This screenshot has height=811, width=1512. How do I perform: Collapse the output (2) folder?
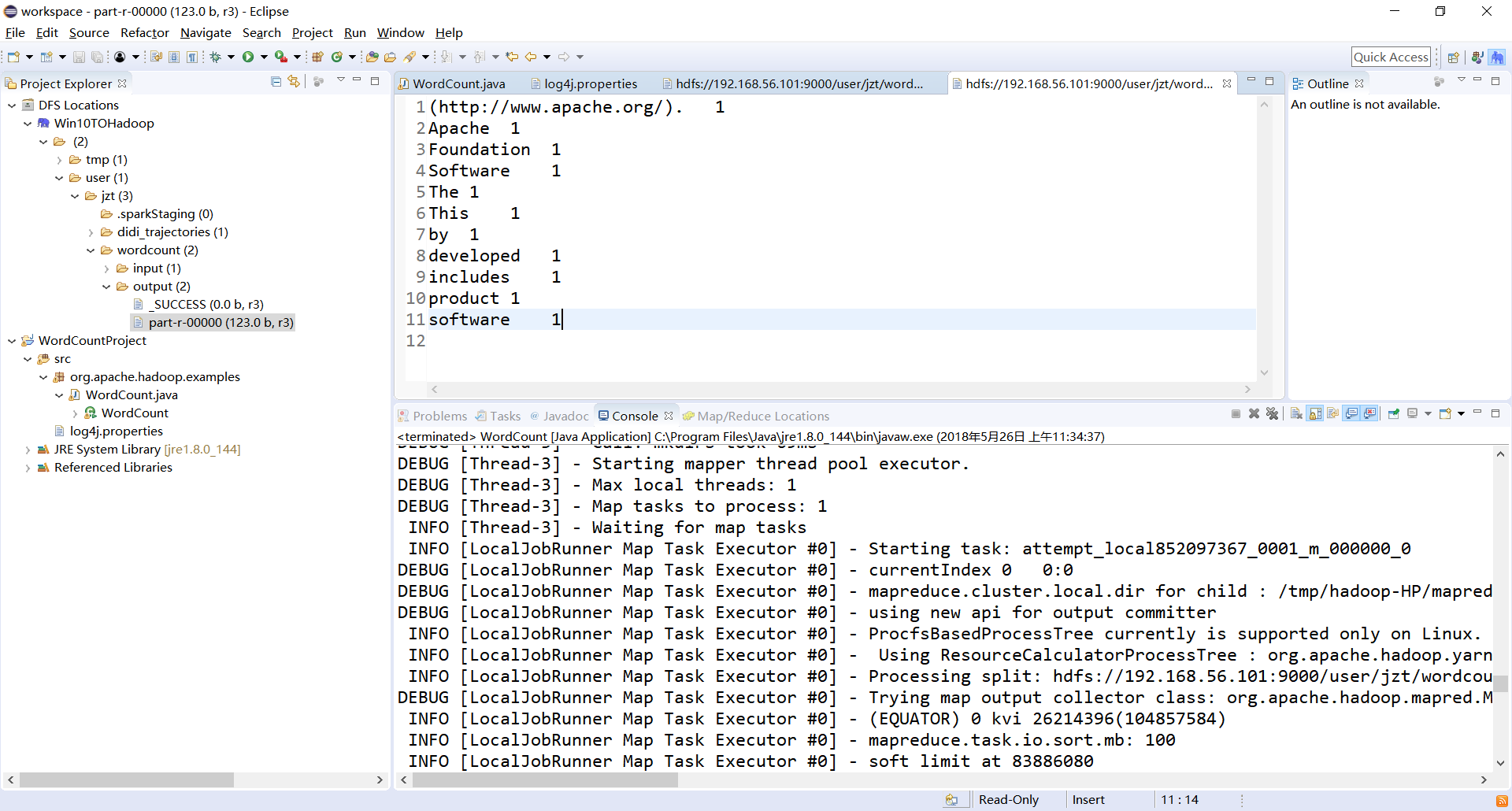click(106, 287)
